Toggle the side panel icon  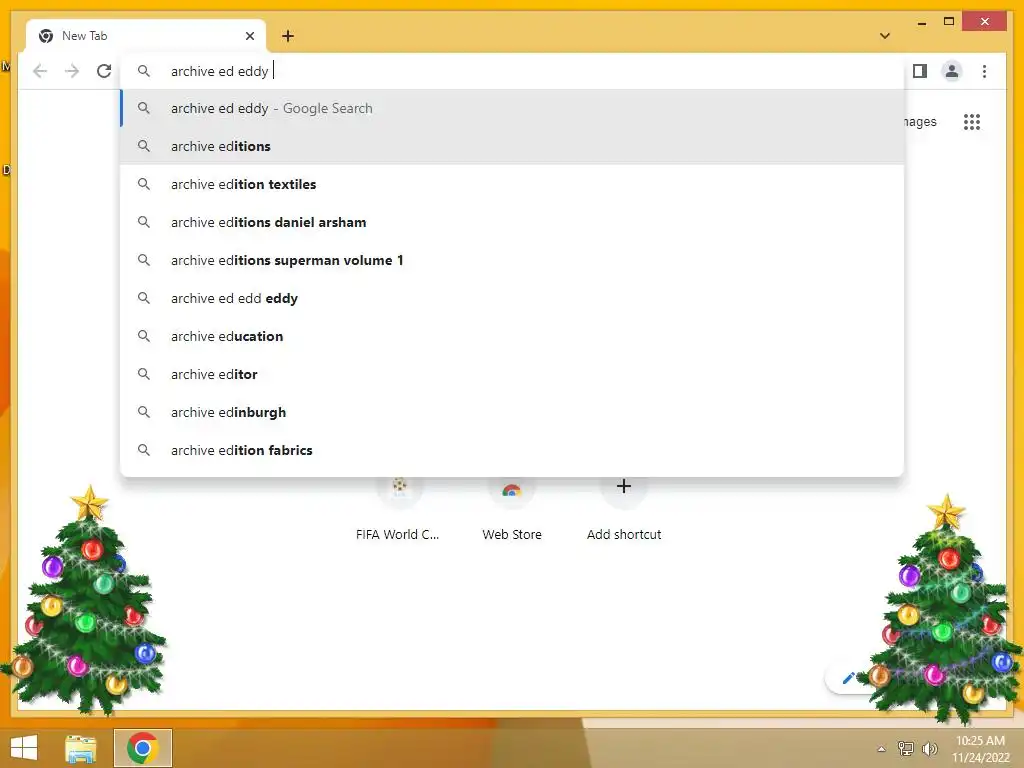(920, 71)
